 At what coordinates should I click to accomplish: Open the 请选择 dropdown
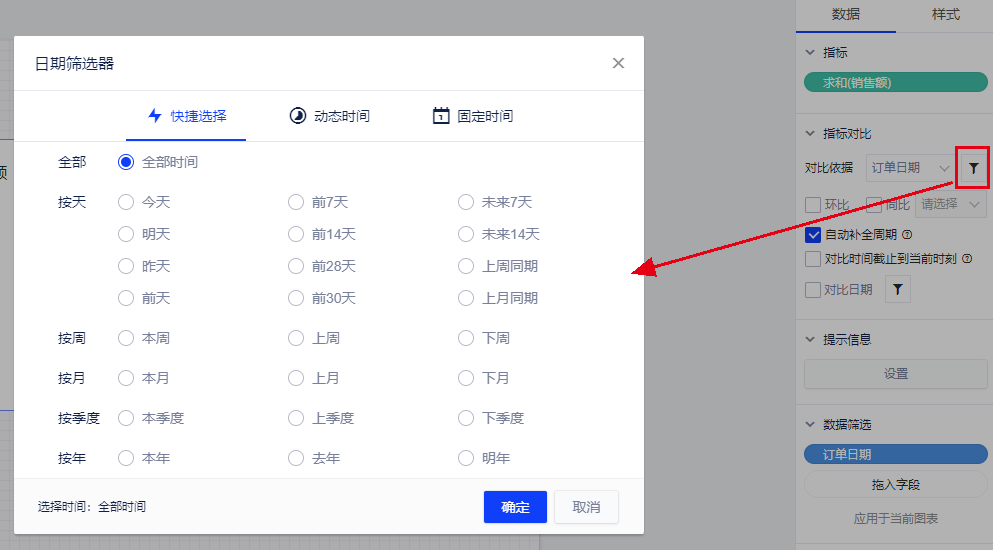951,205
